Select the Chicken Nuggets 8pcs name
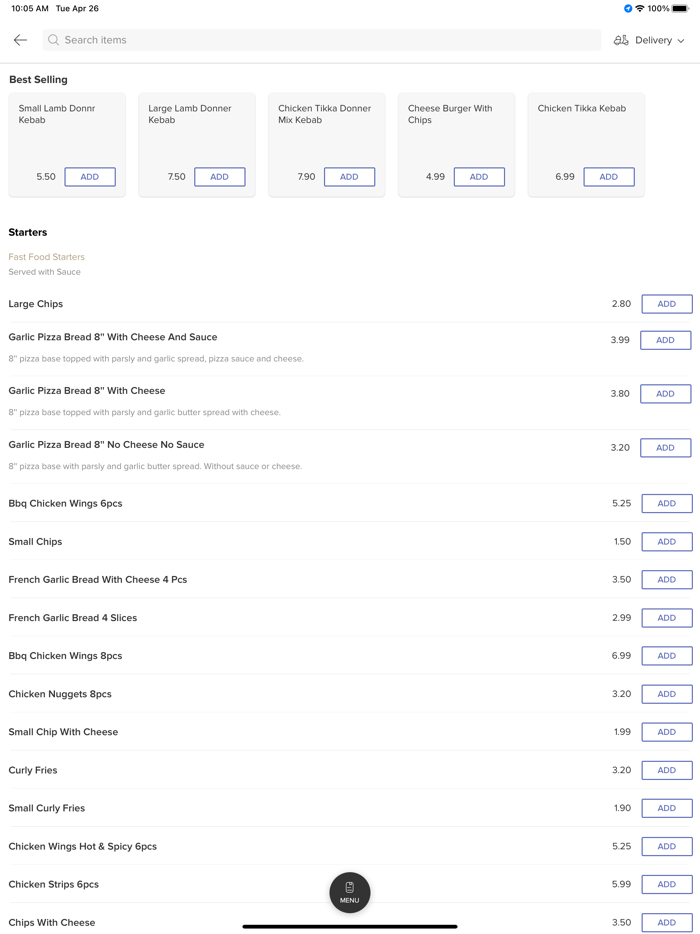 coord(60,694)
